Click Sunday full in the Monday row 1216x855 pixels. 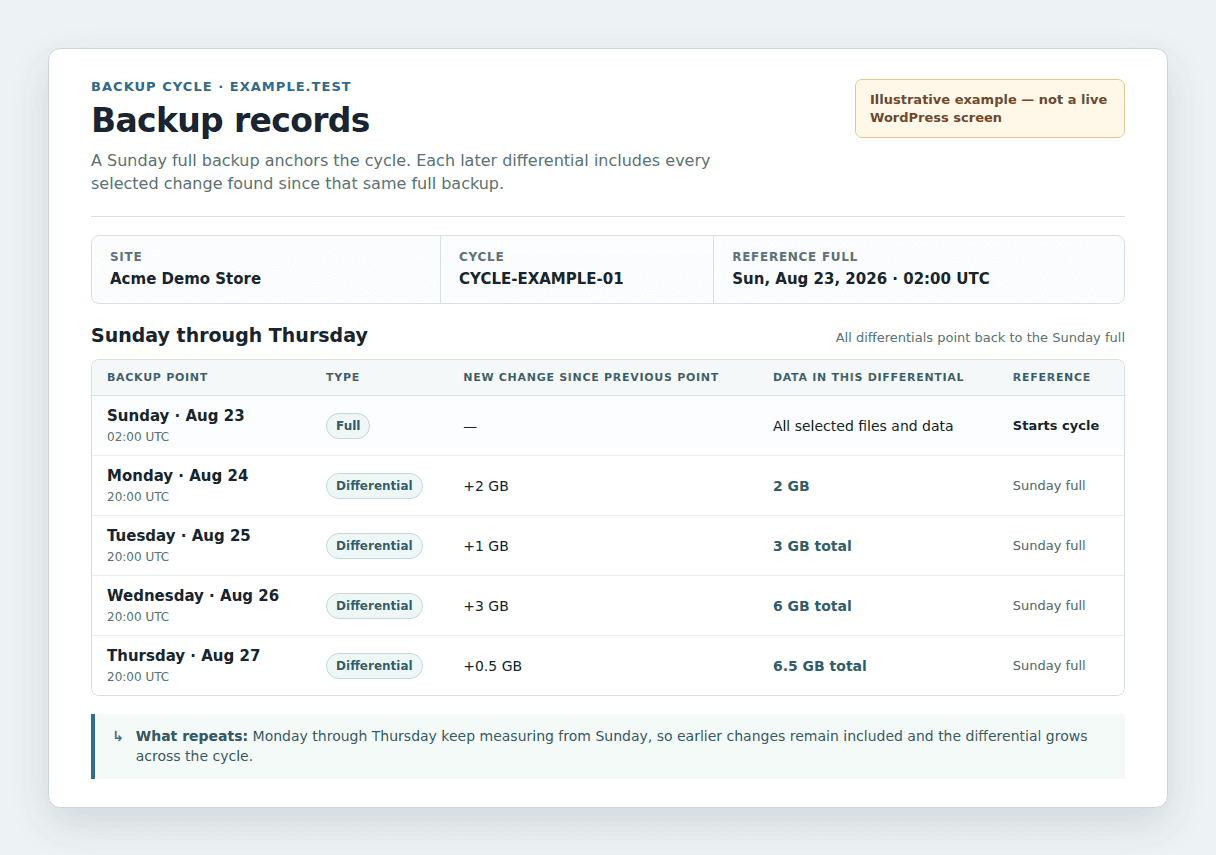(1049, 486)
